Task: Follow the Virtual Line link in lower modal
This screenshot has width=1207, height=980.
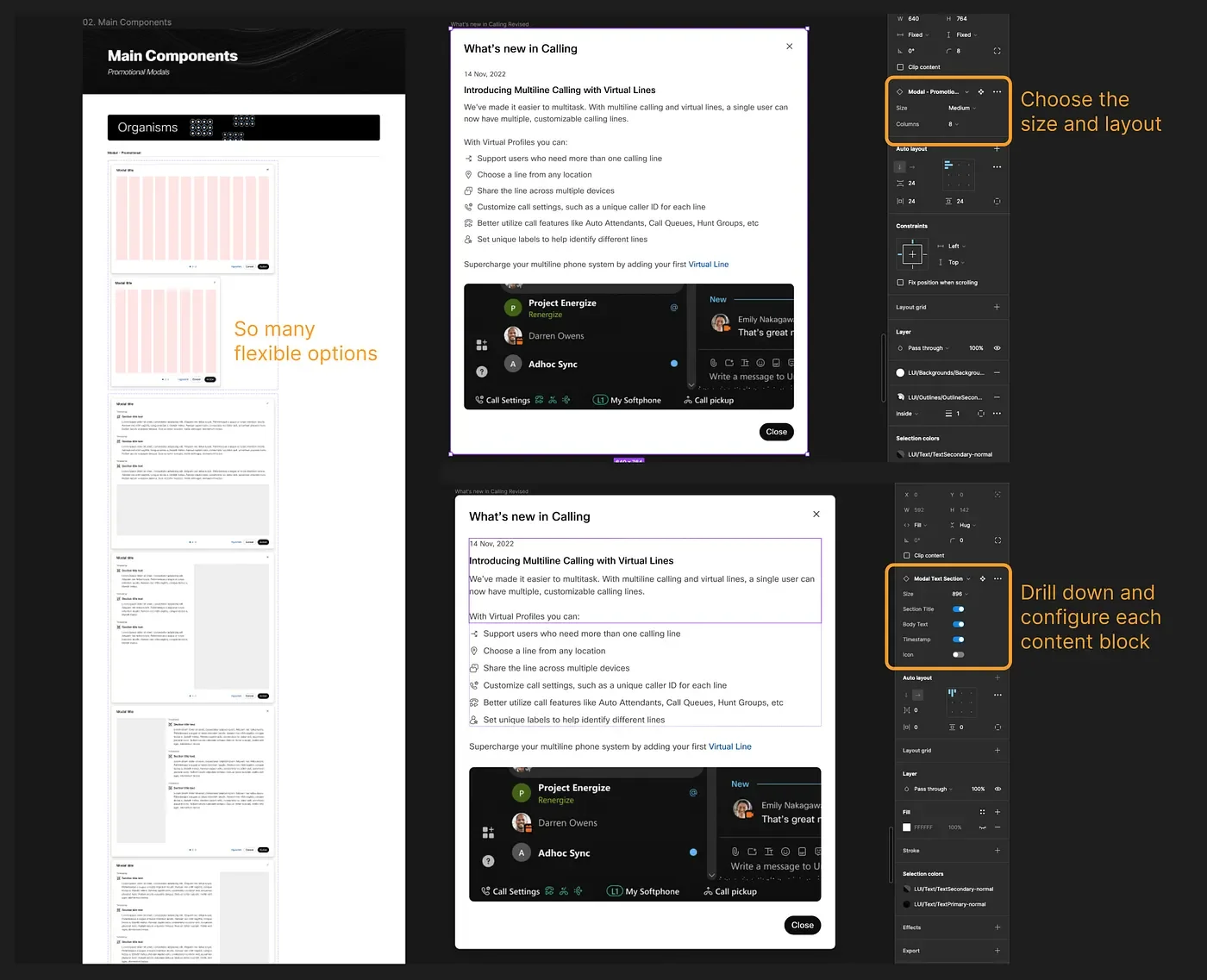Action: (x=730, y=746)
